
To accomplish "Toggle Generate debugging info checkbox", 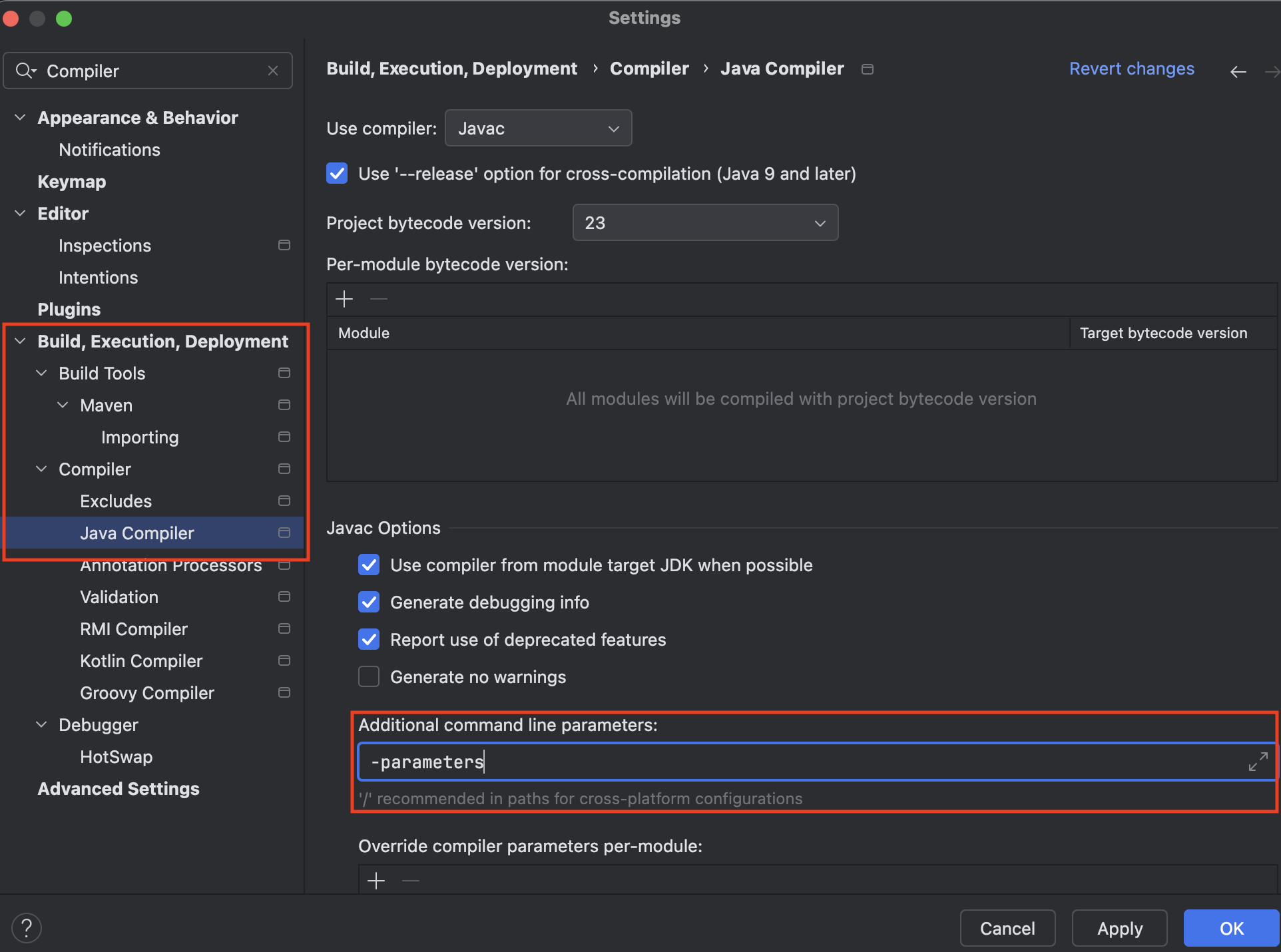I will click(369, 602).
